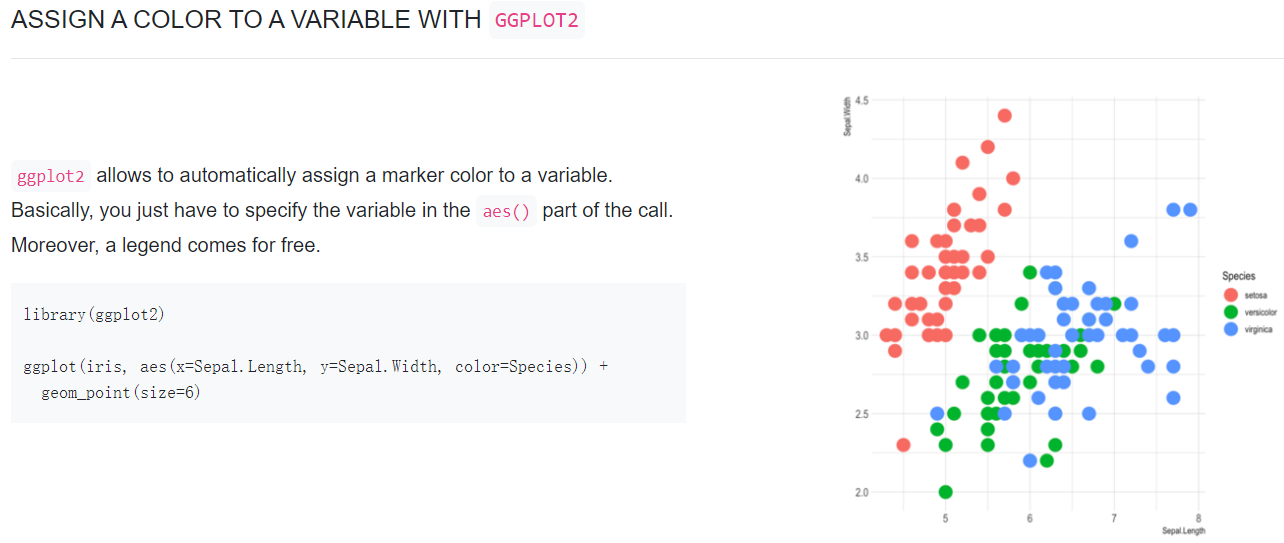Click the 7 x-axis tick label
Viewport: 1284px width, 543px height.
click(x=1113, y=518)
